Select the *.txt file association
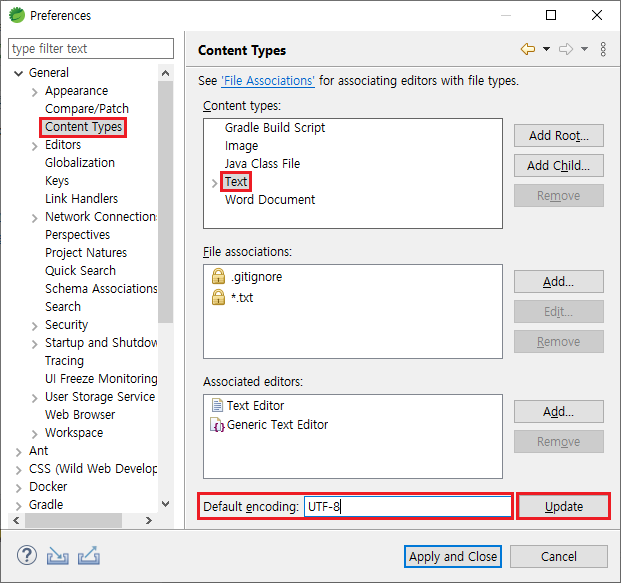The height and width of the screenshot is (583, 621). coord(242,297)
